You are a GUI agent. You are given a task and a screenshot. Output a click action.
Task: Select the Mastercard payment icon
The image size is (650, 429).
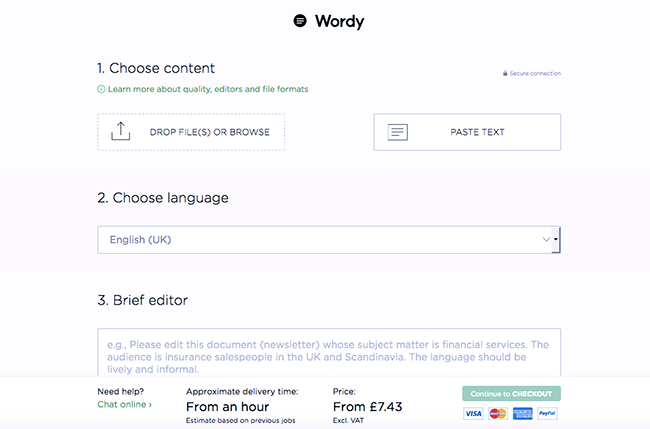(x=497, y=413)
